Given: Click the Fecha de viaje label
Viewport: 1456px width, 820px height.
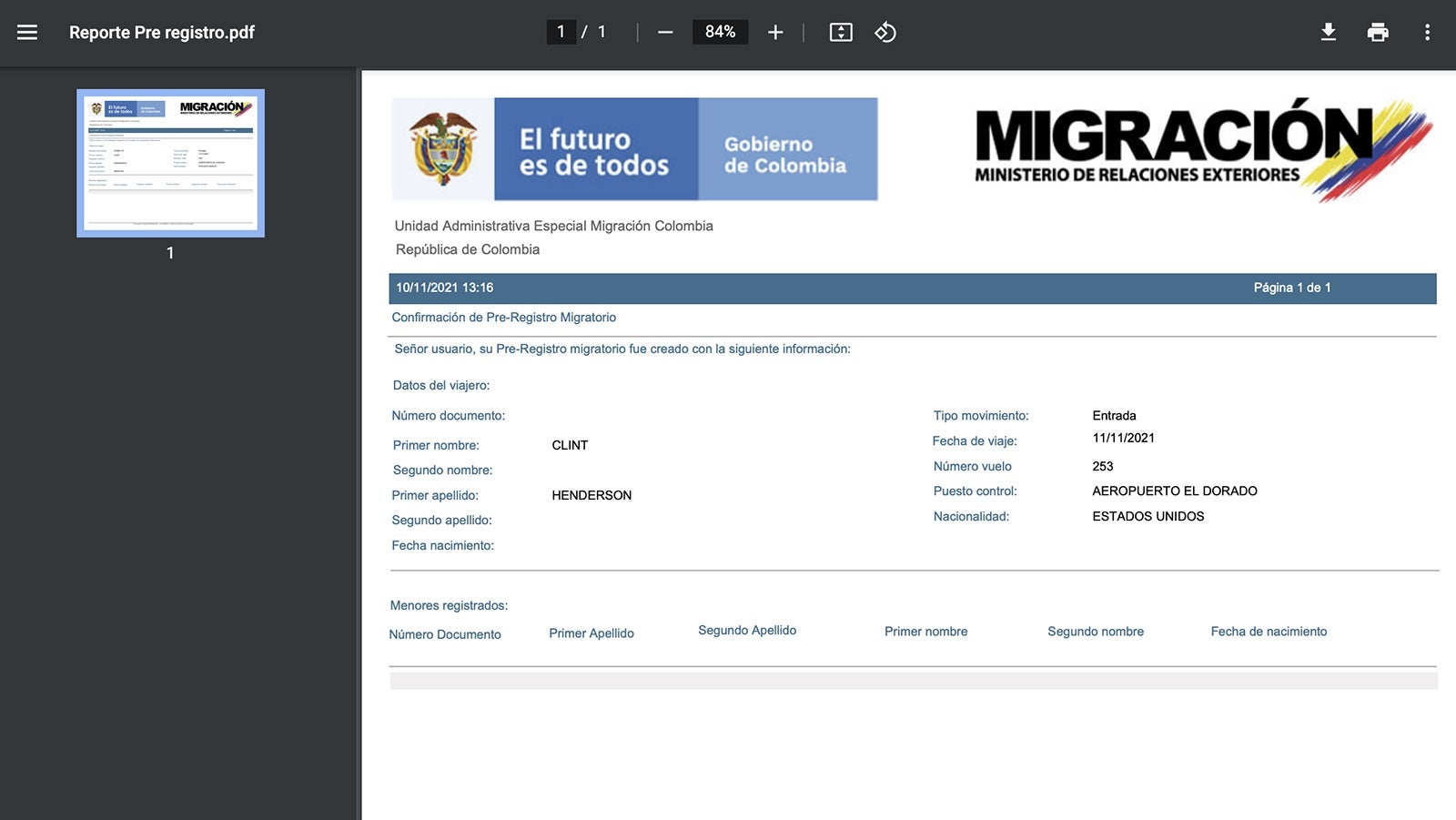Looking at the screenshot, I should coord(975,441).
